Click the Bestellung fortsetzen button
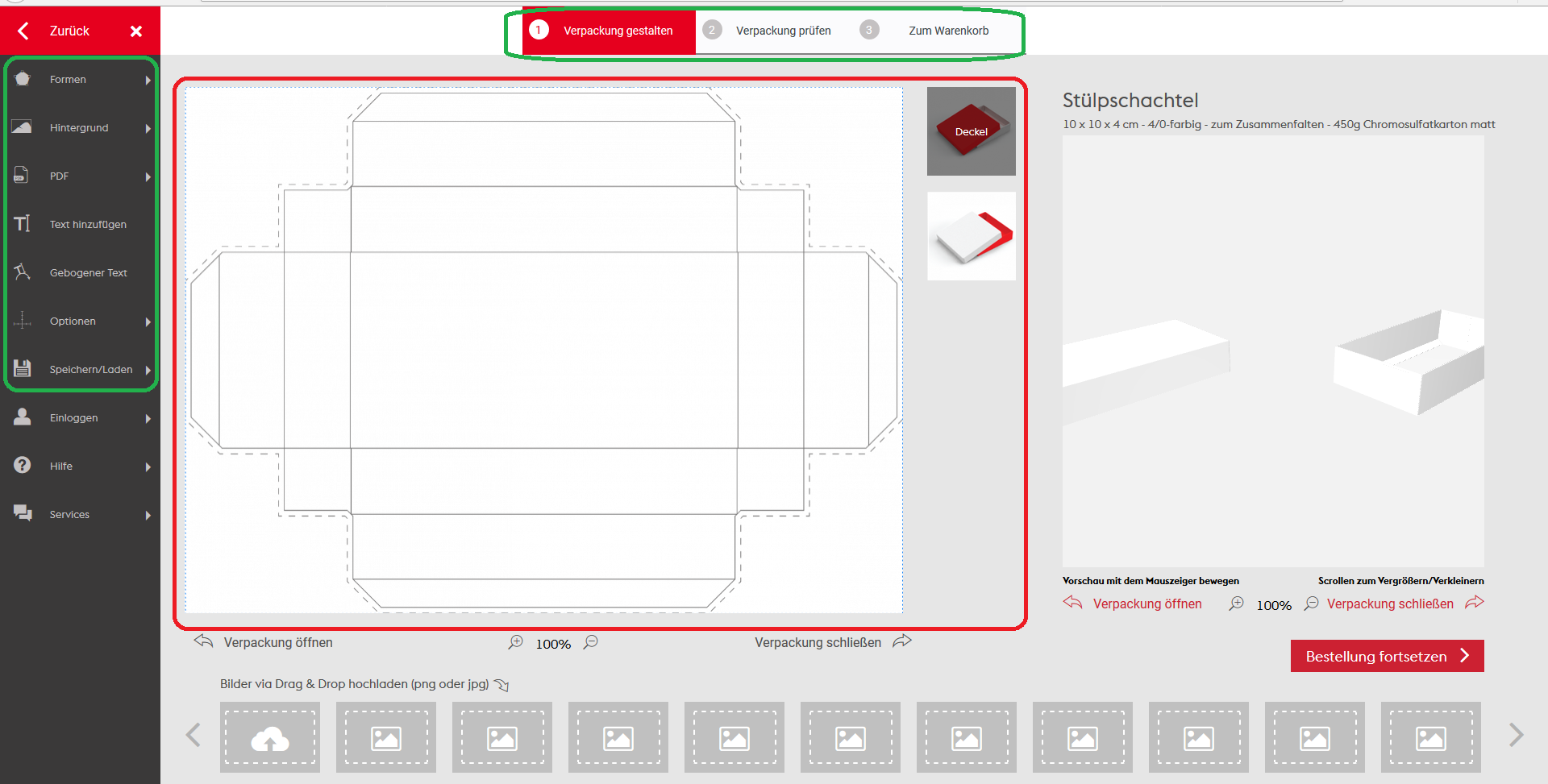Image resolution: width=1548 pixels, height=784 pixels. pyautogui.click(x=1387, y=656)
